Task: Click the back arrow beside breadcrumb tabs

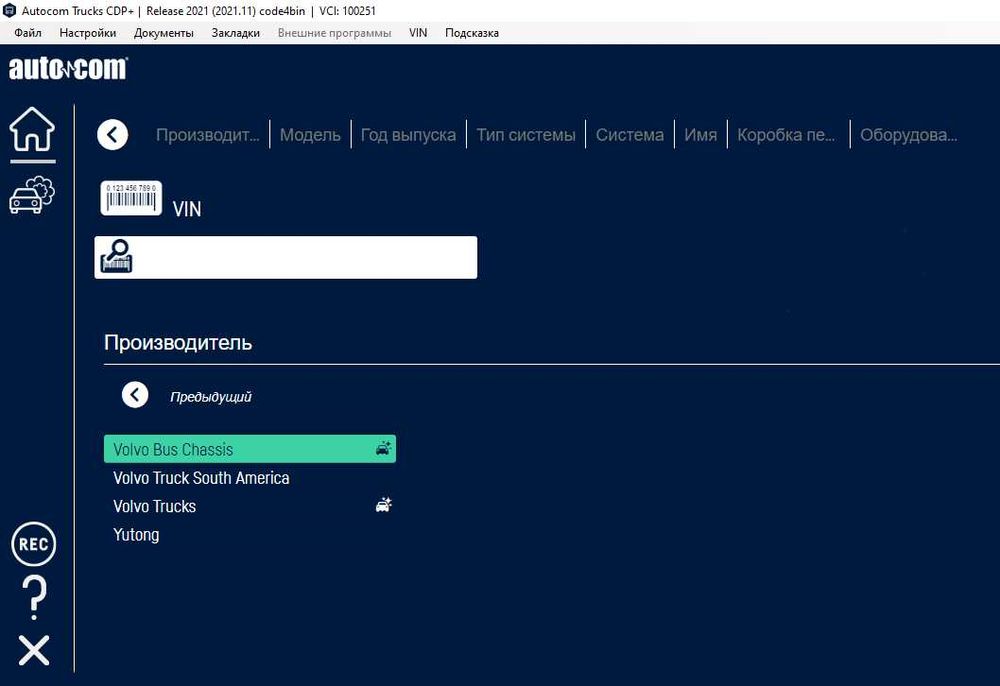Action: (x=113, y=135)
